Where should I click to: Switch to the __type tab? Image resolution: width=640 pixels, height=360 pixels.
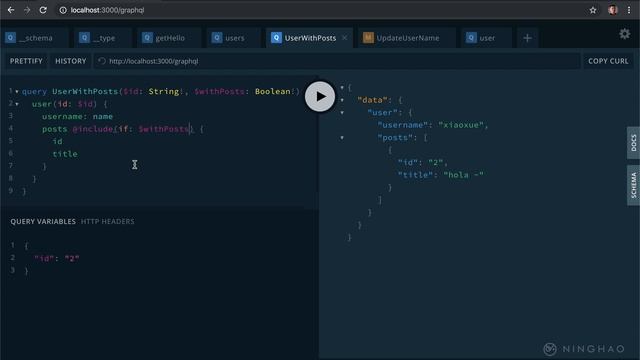tap(103, 38)
